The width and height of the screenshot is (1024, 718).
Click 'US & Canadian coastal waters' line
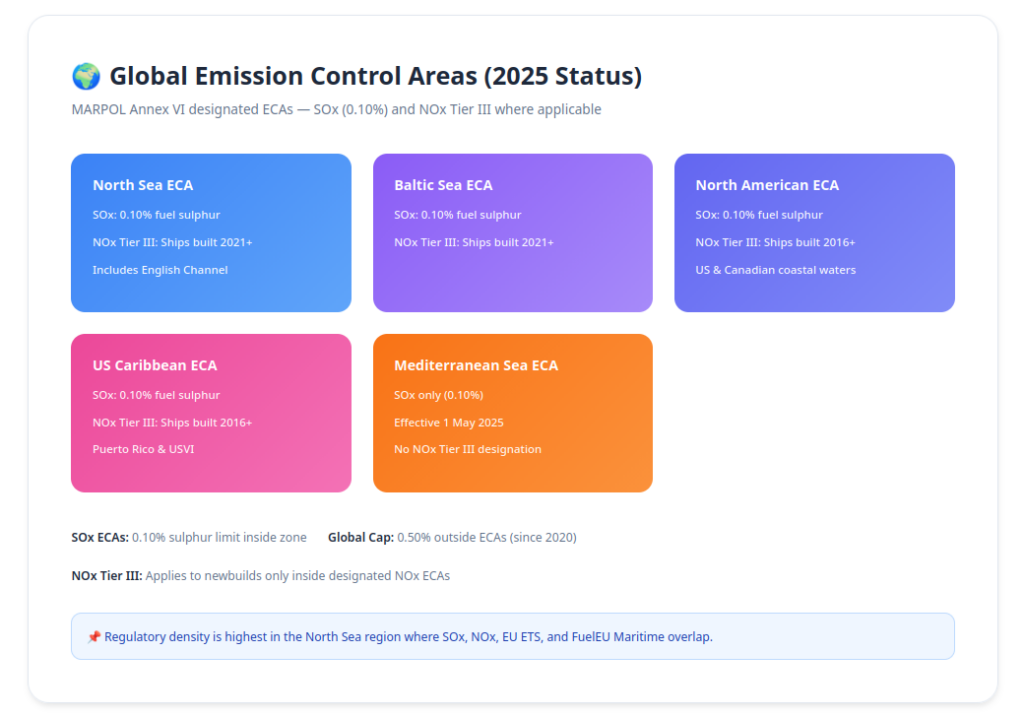pyautogui.click(x=775, y=270)
